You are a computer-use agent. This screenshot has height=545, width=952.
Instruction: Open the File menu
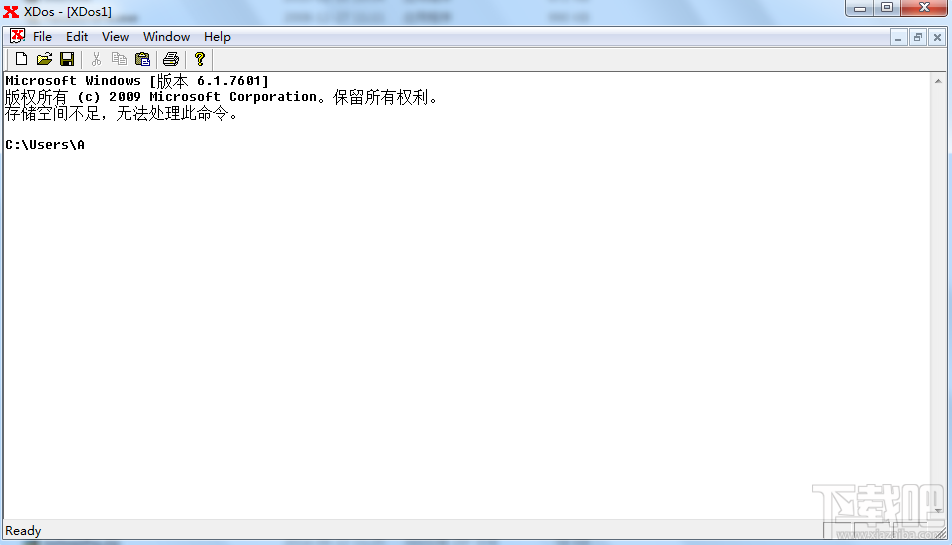(42, 36)
